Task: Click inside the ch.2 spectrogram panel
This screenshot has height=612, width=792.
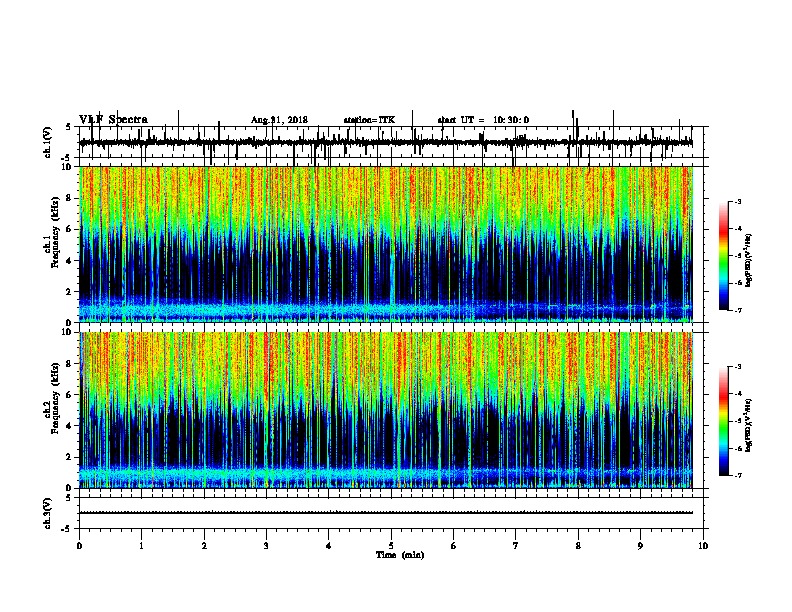Action: (x=386, y=410)
